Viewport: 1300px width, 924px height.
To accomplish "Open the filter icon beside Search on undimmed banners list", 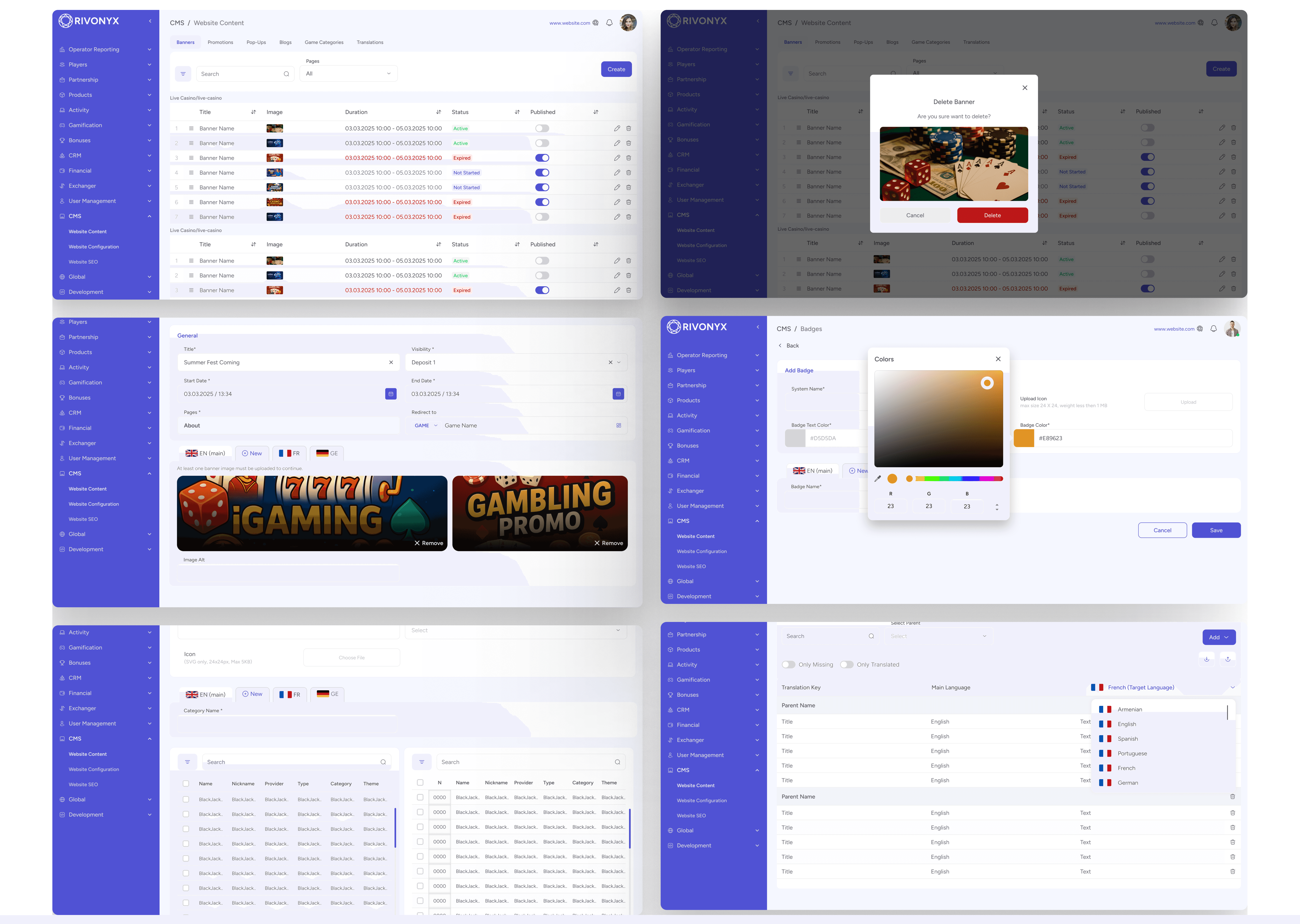I will coord(183,74).
